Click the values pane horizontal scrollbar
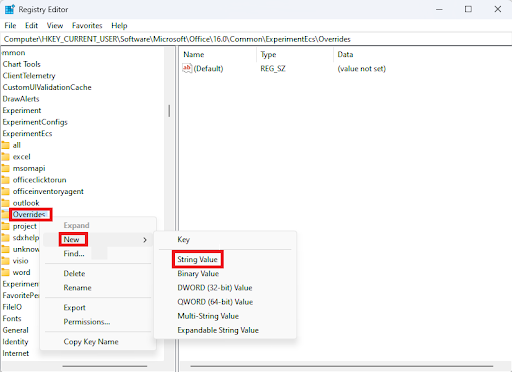Viewport: 512px width, 372px height. (x=342, y=366)
